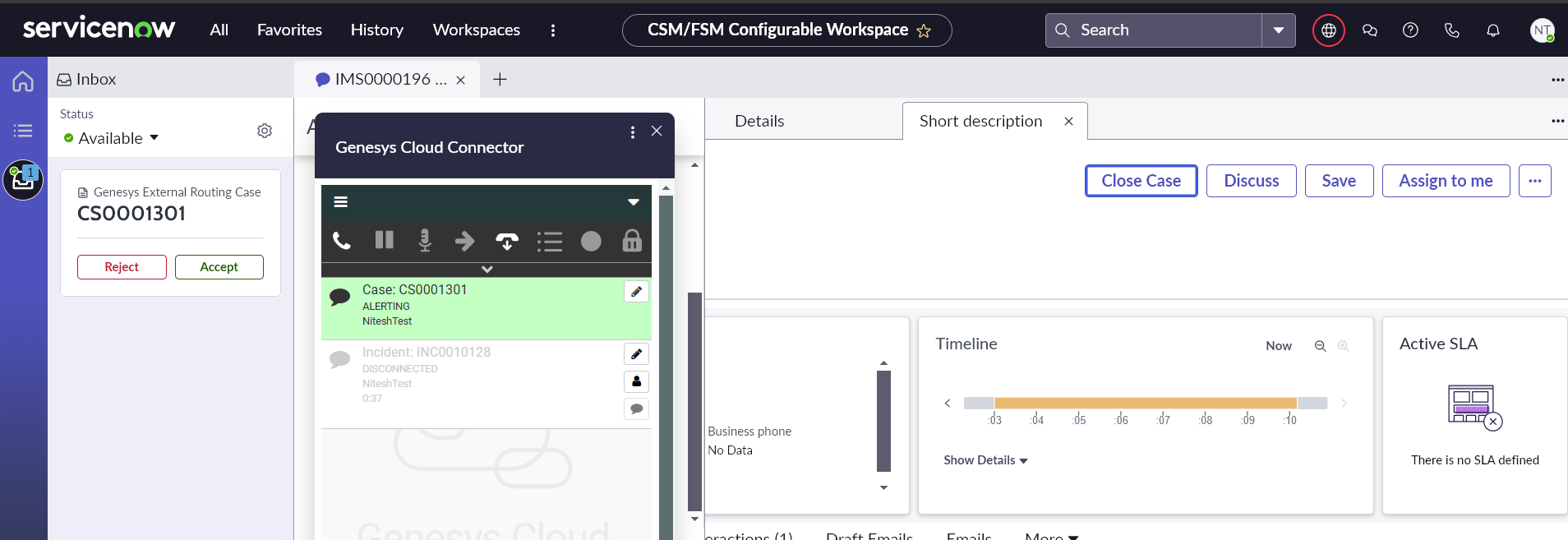
Task: Open contact person icon for INC0010128
Action: pos(636,381)
